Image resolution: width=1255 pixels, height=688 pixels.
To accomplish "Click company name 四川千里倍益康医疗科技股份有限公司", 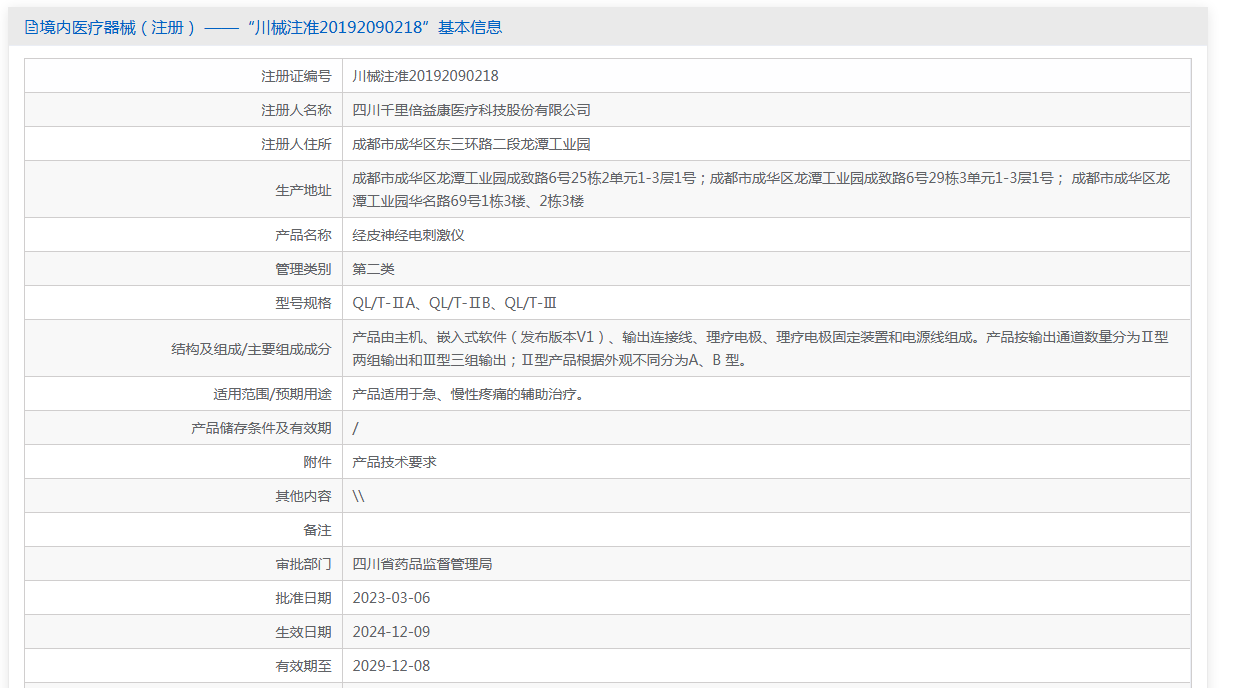I will [x=472, y=110].
